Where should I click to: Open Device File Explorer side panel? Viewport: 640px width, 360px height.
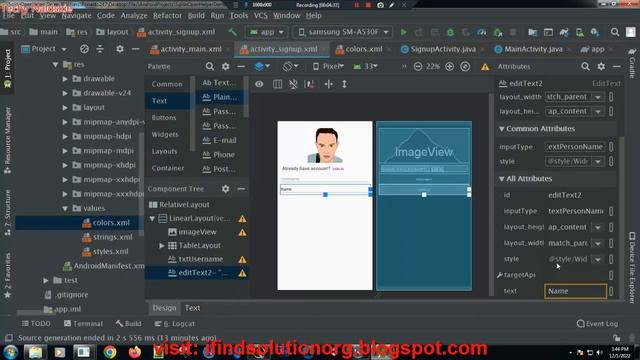(632, 267)
